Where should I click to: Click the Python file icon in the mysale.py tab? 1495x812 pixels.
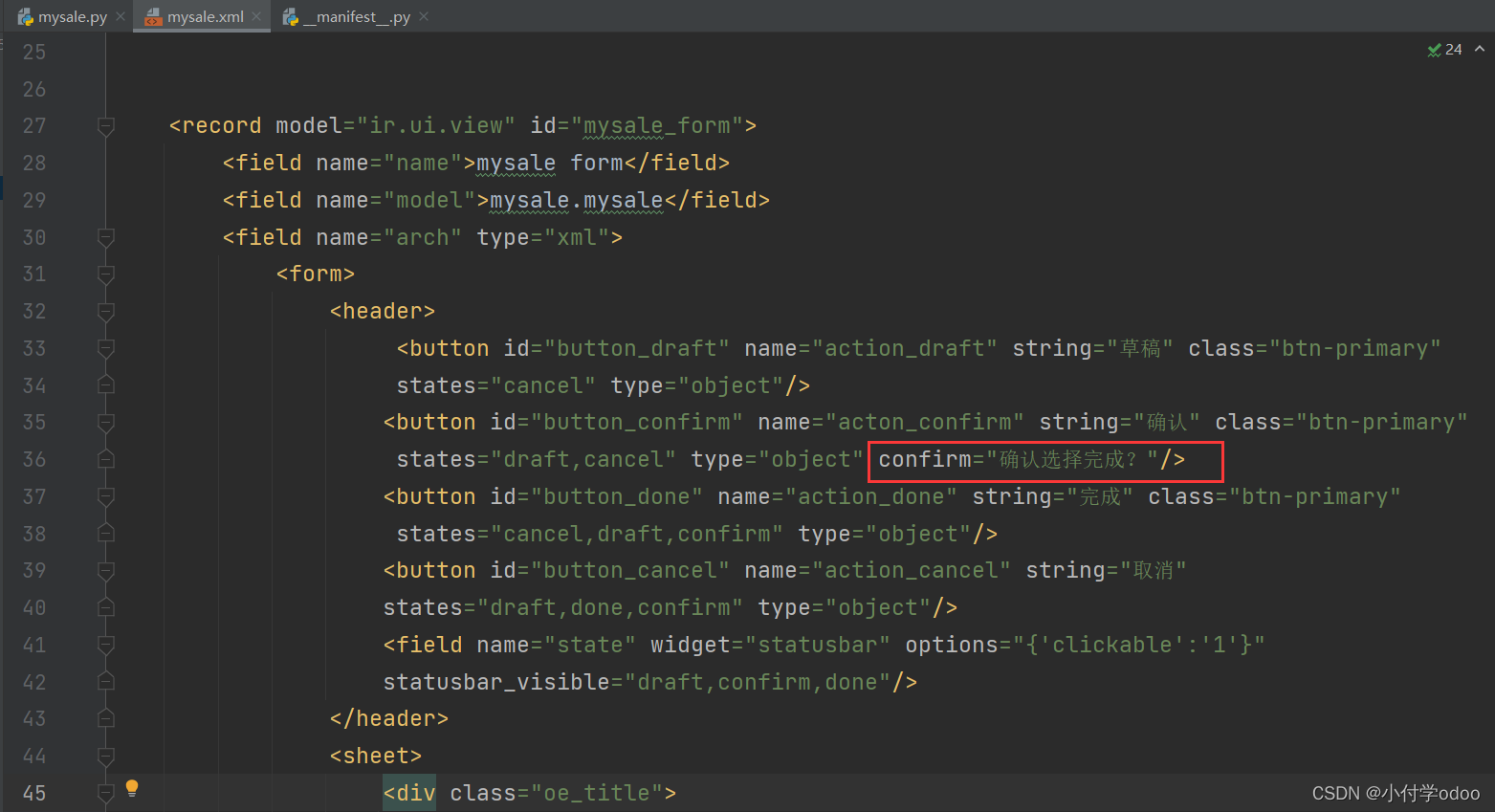pyautogui.click(x=26, y=15)
